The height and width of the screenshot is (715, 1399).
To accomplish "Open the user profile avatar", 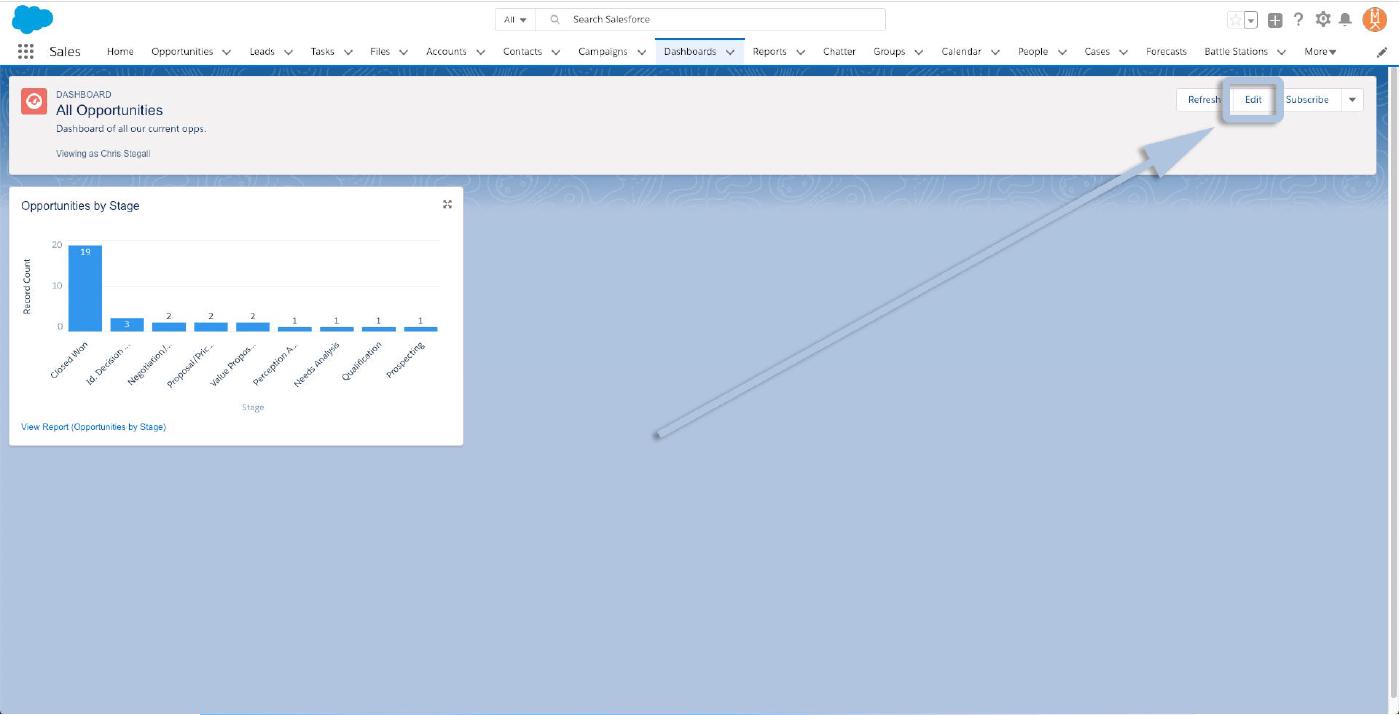I will (x=1374, y=19).
